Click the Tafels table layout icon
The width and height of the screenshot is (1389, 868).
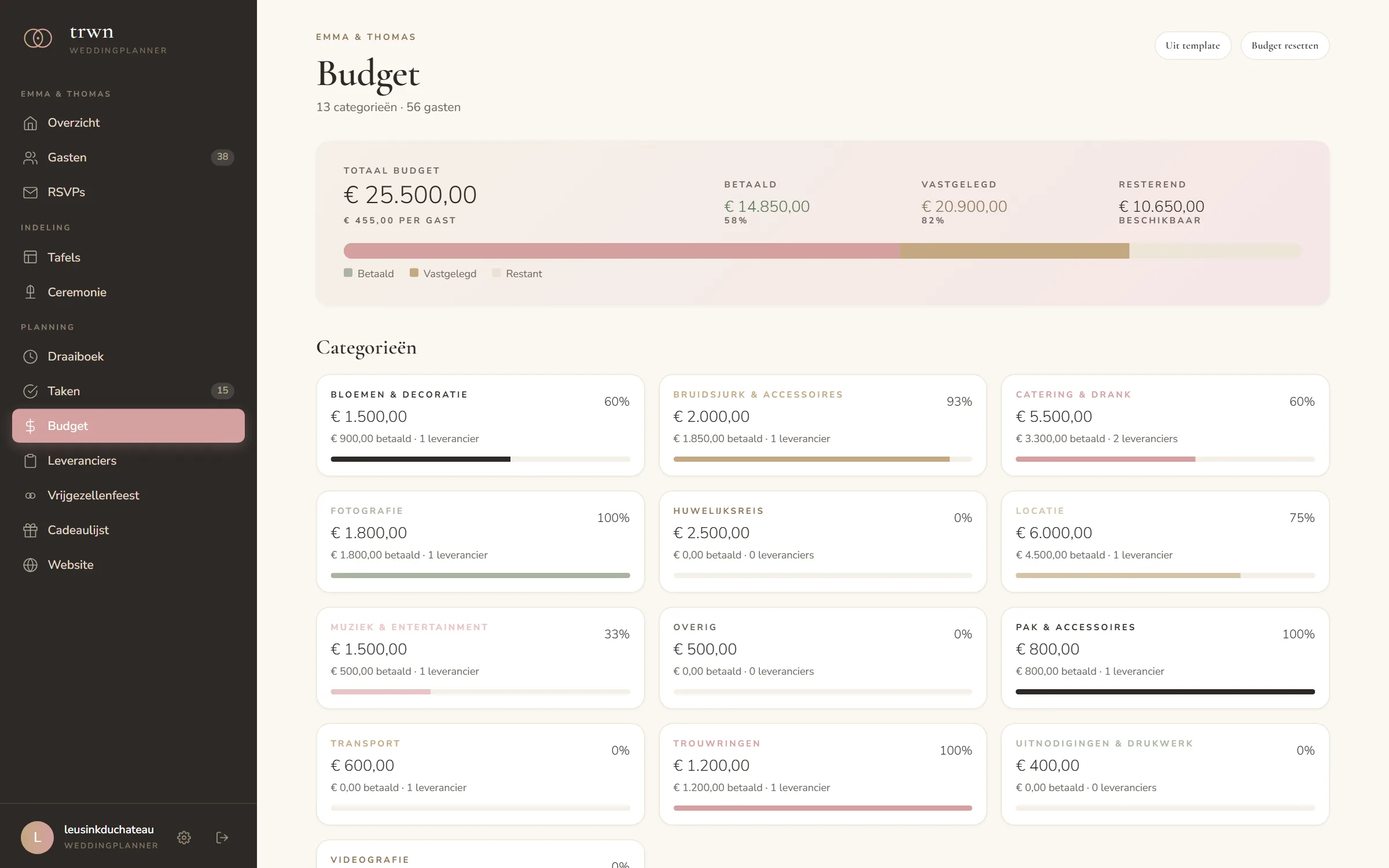pos(30,258)
